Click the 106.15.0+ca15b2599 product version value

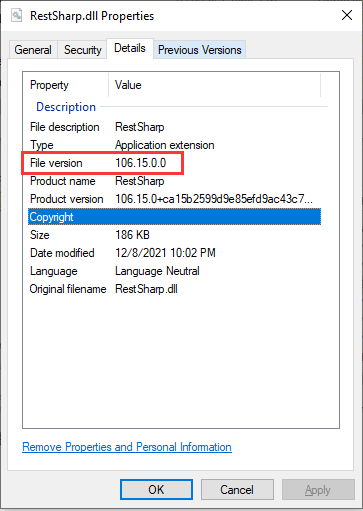pyautogui.click(x=214, y=199)
